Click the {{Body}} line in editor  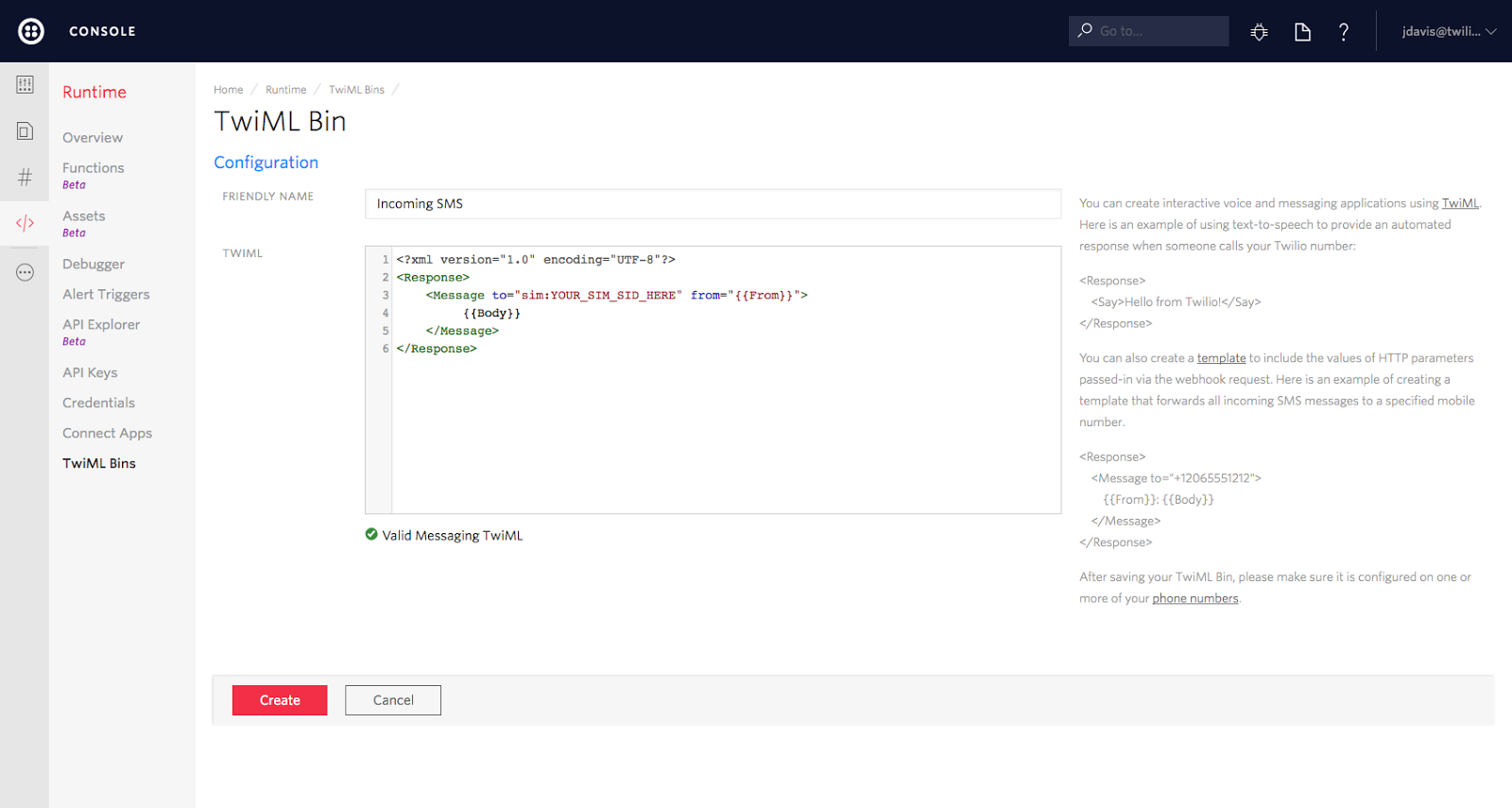491,314
